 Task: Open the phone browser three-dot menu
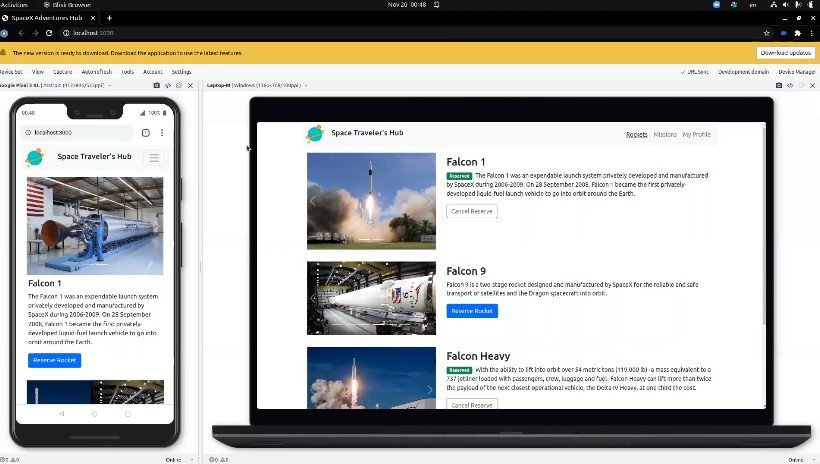click(x=162, y=133)
